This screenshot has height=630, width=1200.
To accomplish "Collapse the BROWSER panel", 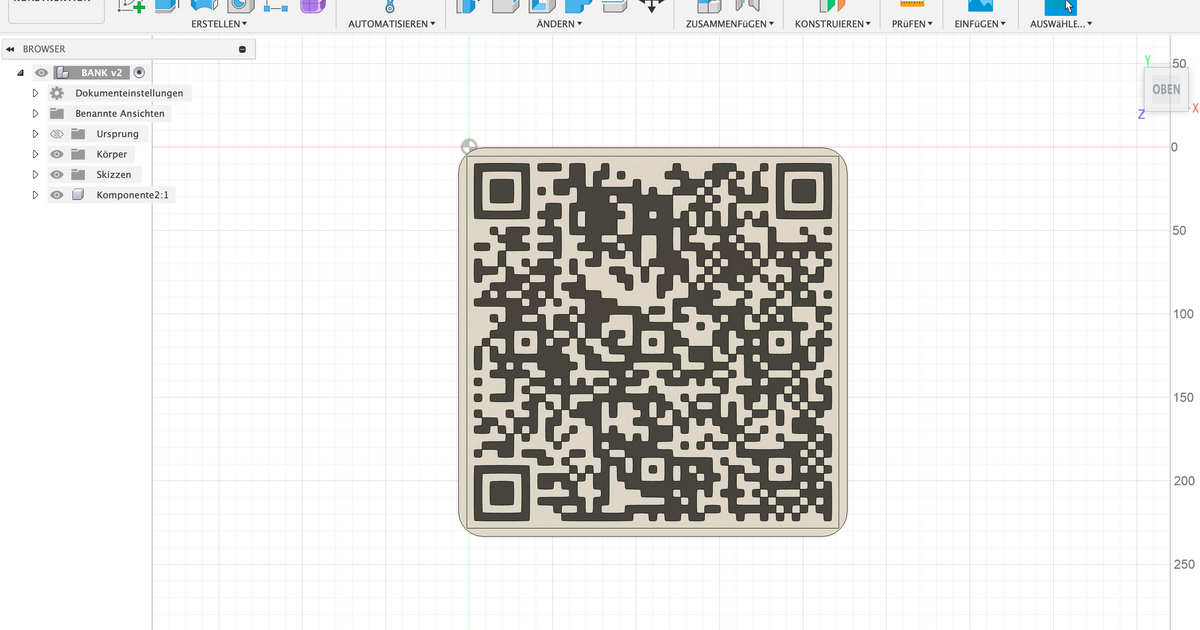I will point(10,48).
